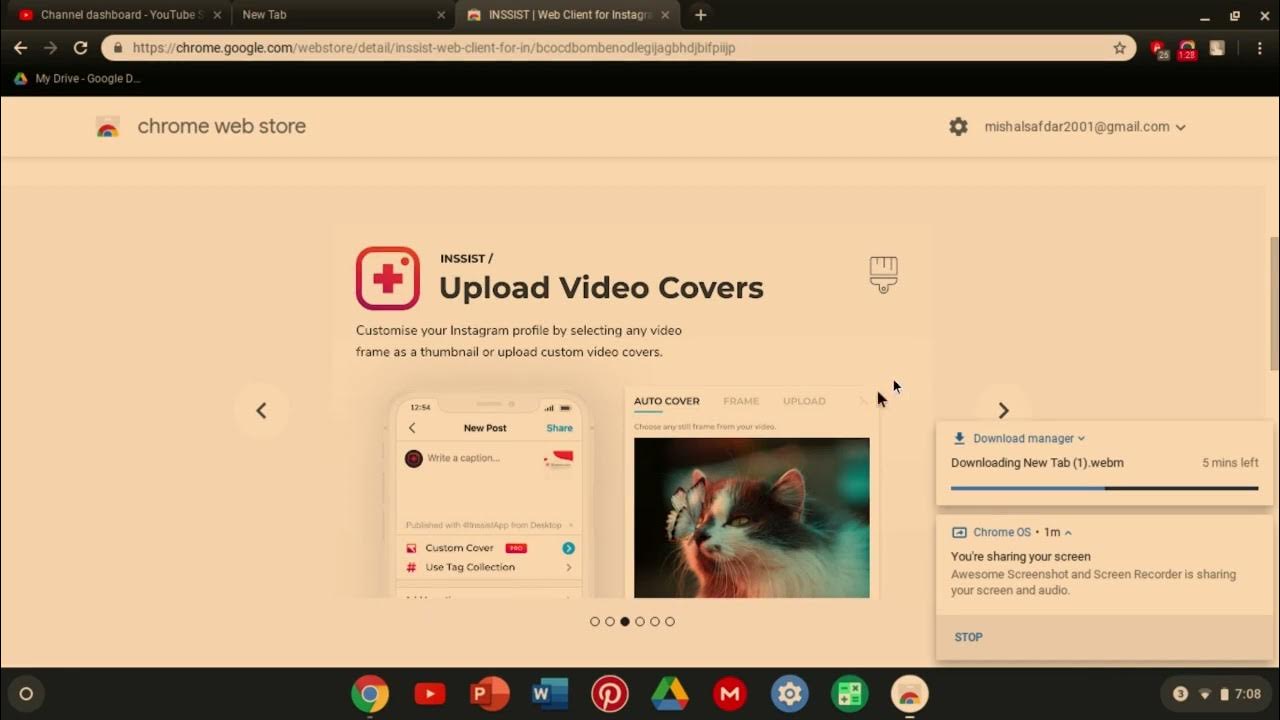Select the first carousel dot
This screenshot has width=1280, height=720.
(x=595, y=621)
